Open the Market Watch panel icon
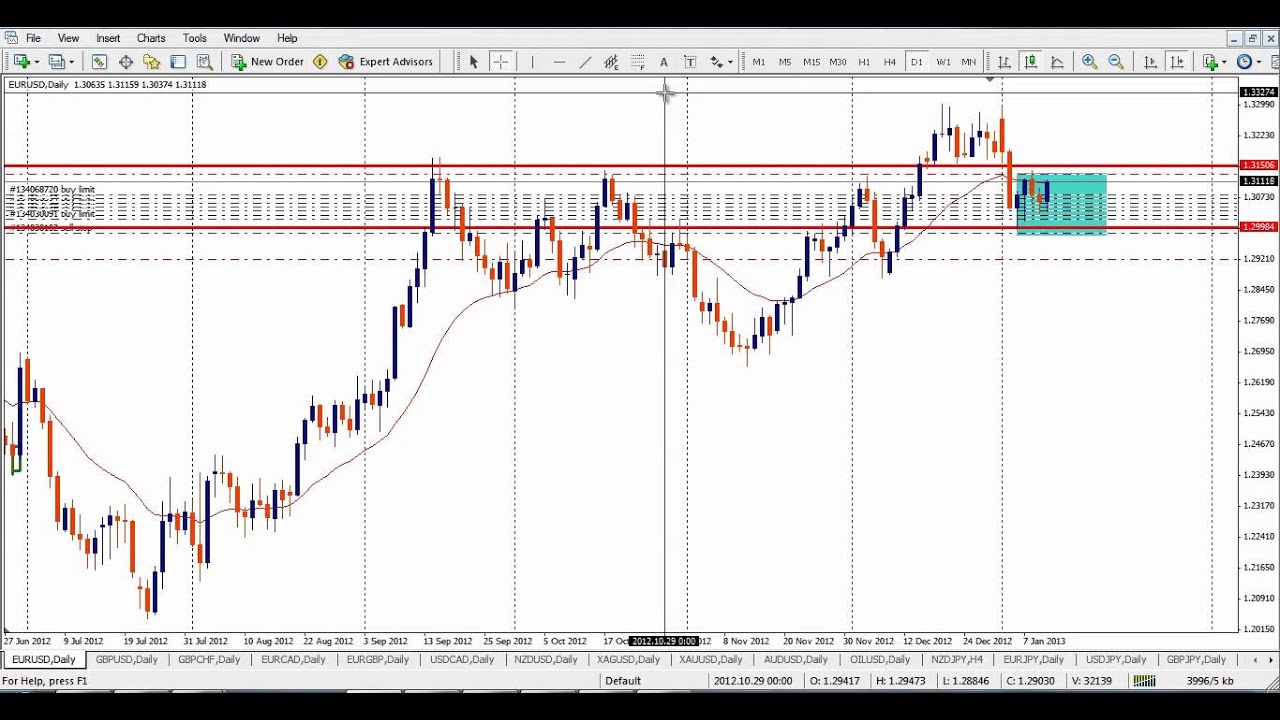This screenshot has height=720, width=1280. coord(100,62)
